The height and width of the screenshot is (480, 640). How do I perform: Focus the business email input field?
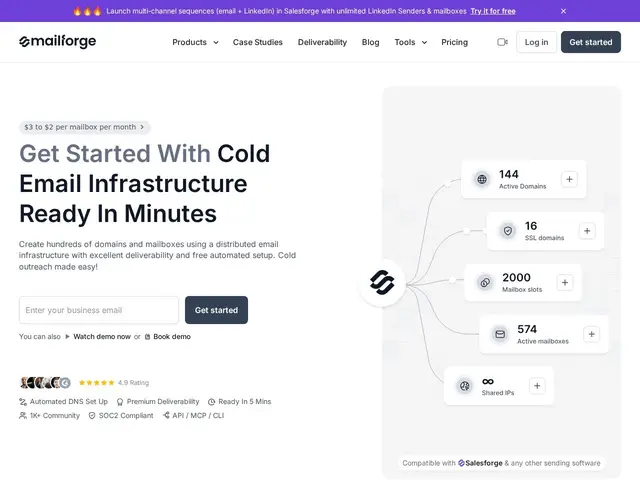pos(99,310)
